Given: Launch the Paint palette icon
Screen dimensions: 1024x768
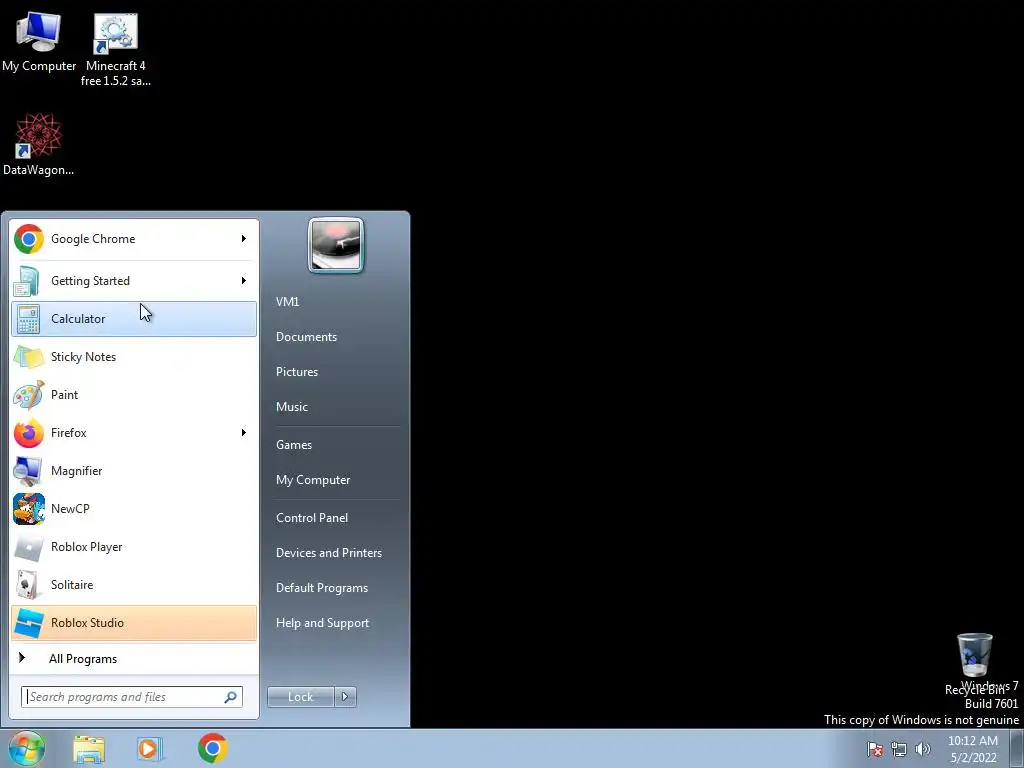Looking at the screenshot, I should [28, 395].
